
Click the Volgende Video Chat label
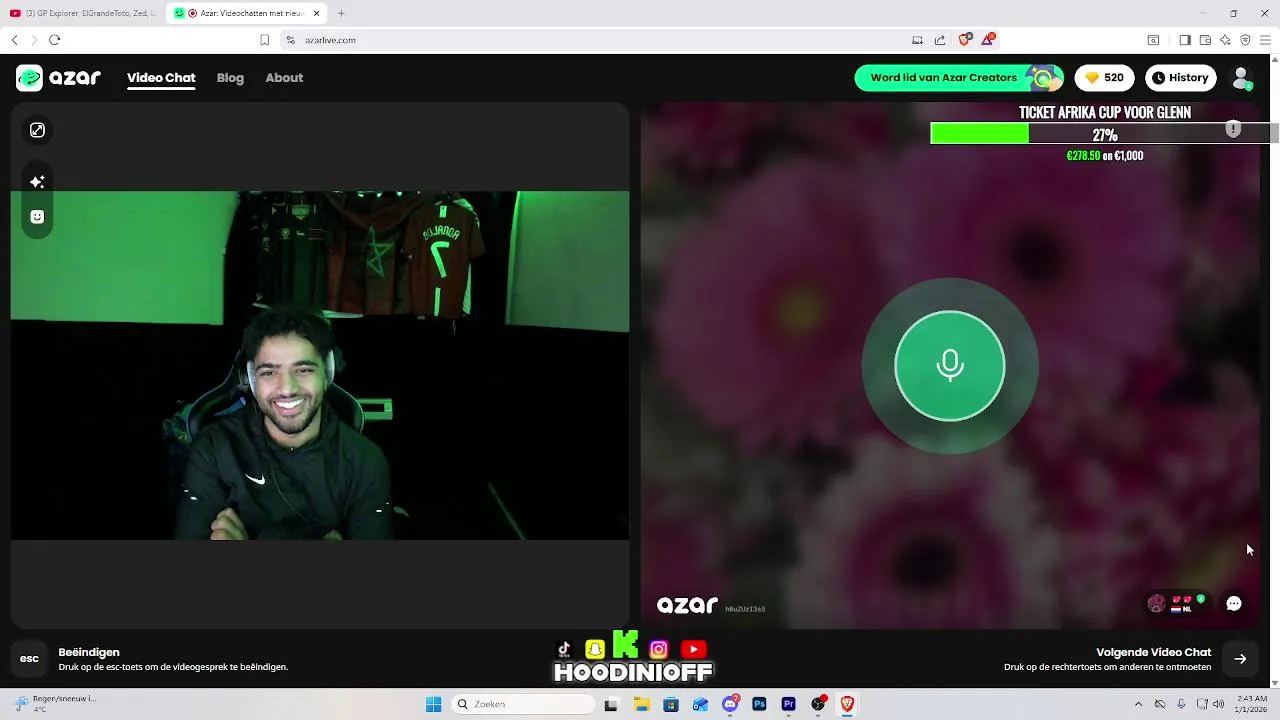pyautogui.click(x=1153, y=652)
